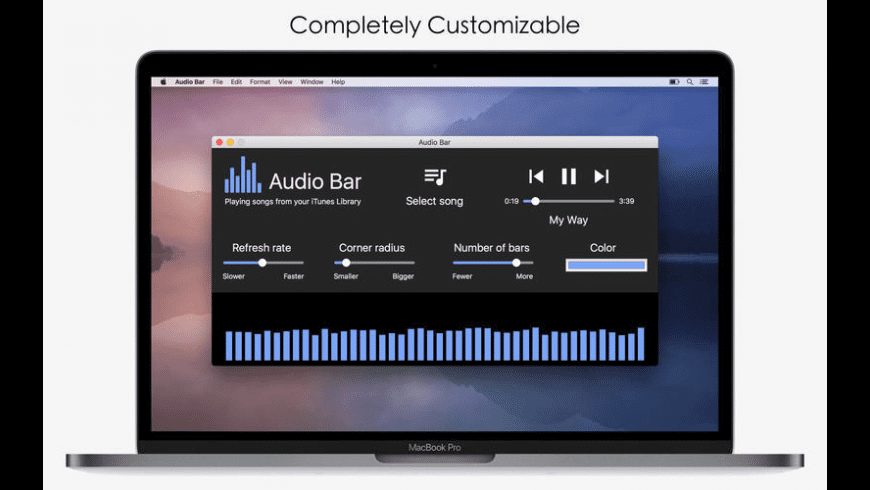The height and width of the screenshot is (490, 870).
Task: Click the 'My Way' song title
Action: tap(568, 220)
